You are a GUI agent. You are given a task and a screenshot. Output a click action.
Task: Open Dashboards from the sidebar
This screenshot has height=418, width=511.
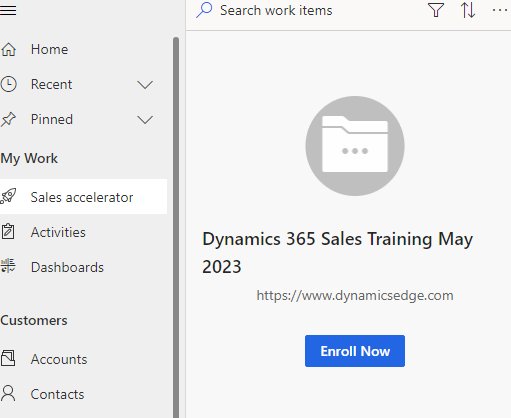(67, 267)
